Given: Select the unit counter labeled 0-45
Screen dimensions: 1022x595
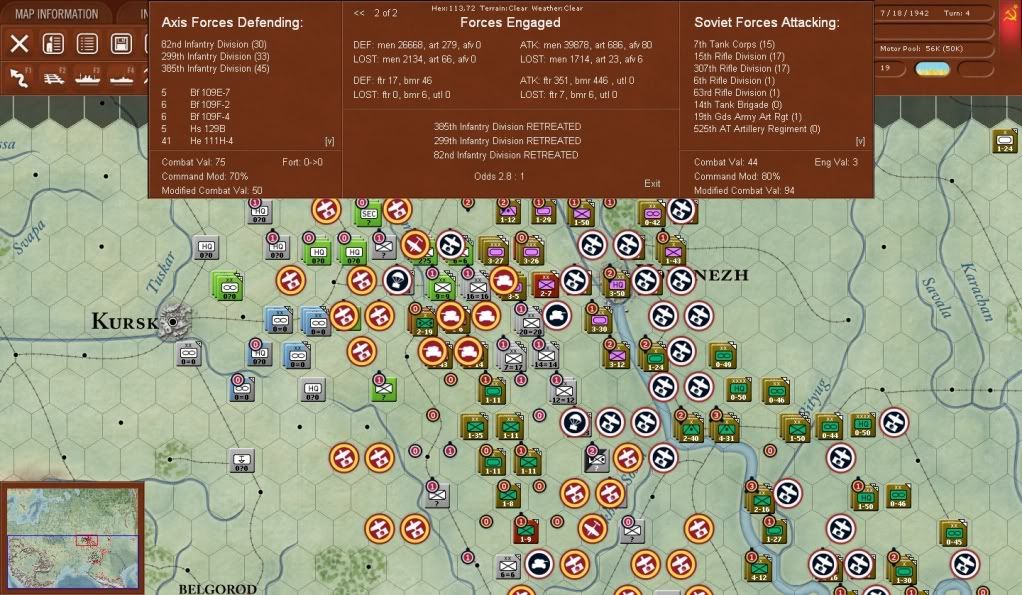Looking at the screenshot, I should tap(954, 534).
